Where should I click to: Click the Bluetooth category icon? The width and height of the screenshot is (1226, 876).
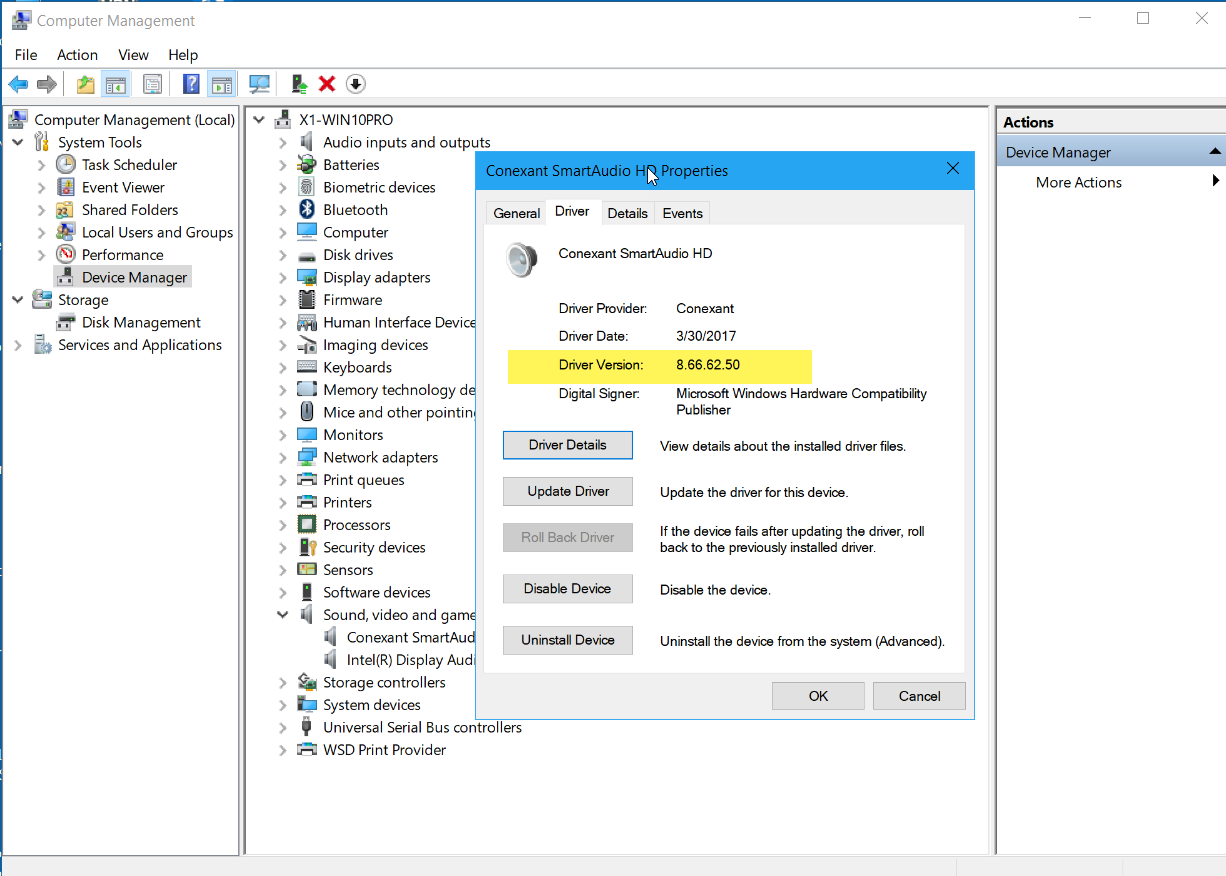[x=307, y=209]
